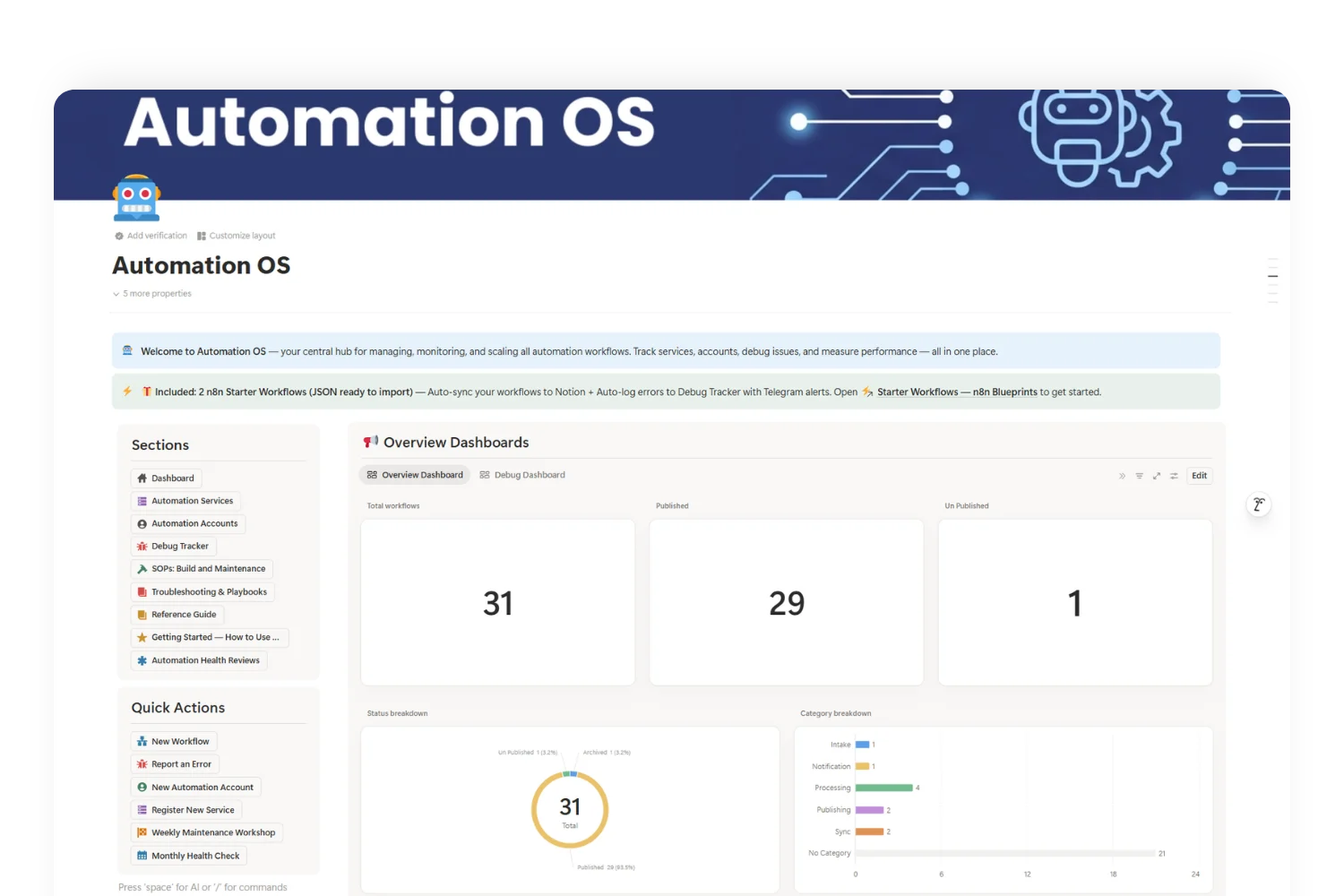Click the Un Published card showing 1

pyautogui.click(x=1075, y=602)
